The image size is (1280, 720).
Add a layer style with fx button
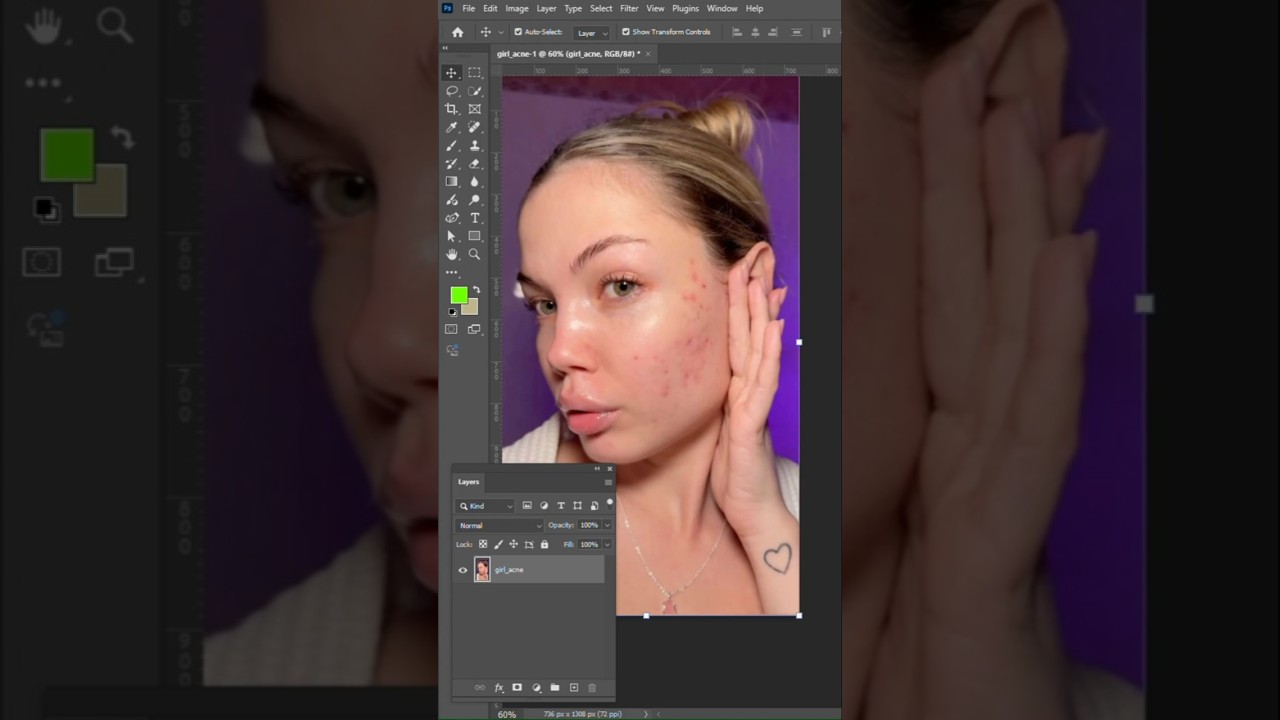click(498, 688)
